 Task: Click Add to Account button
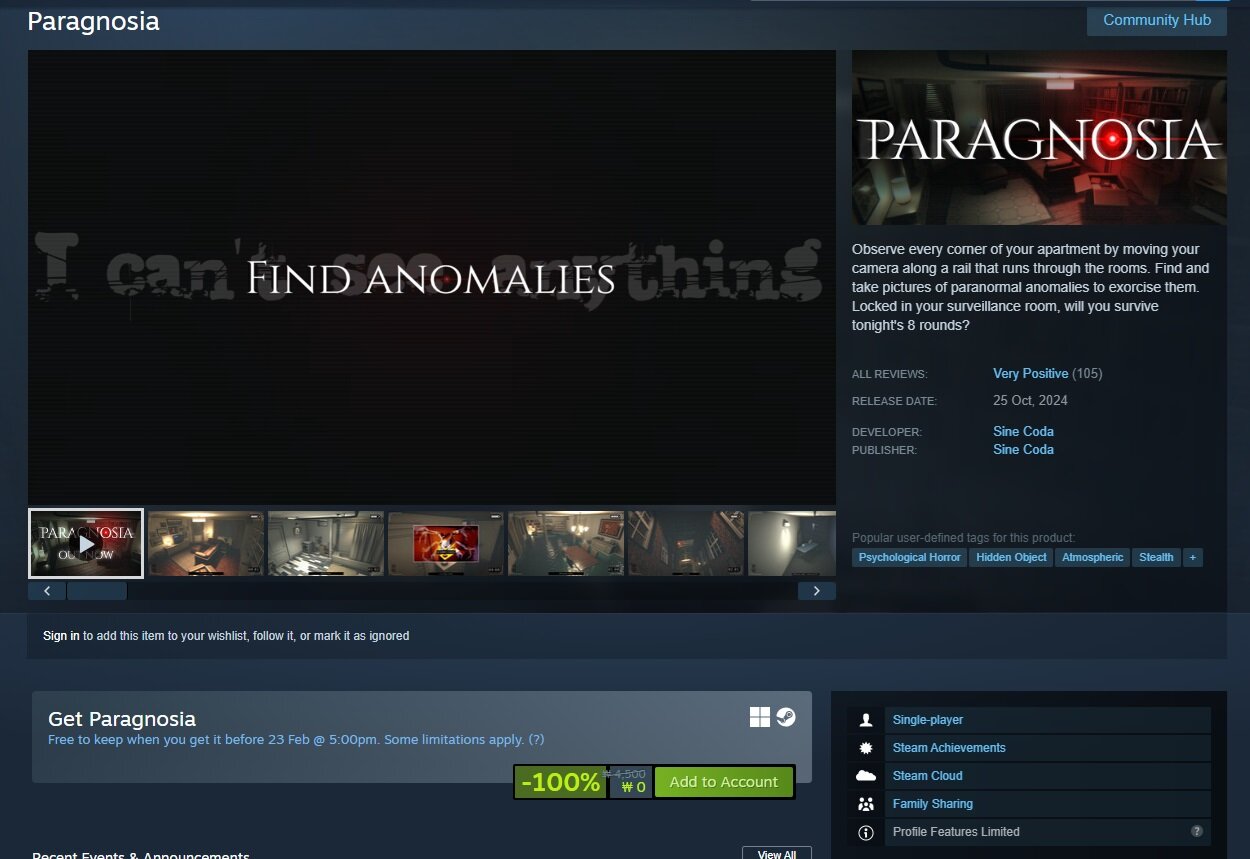click(723, 782)
